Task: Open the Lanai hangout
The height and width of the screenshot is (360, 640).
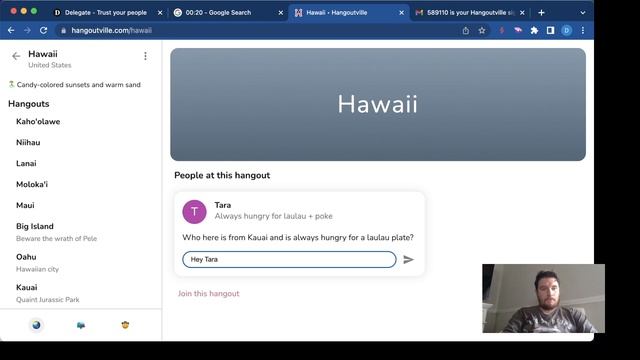Action: 26,163
